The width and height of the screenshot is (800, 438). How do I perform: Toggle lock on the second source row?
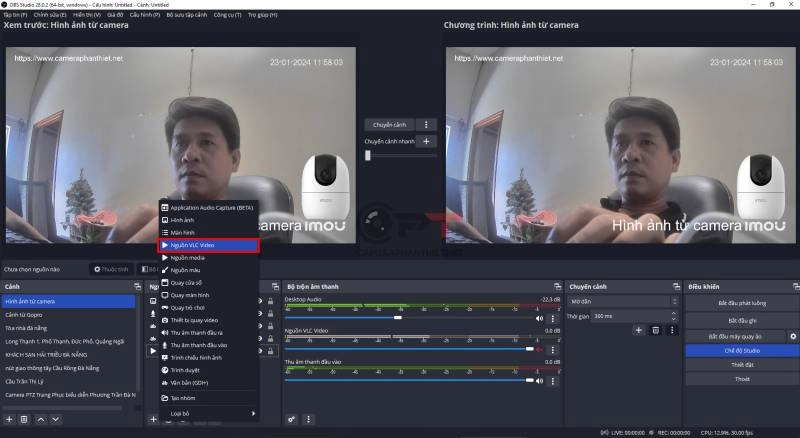pos(270,313)
